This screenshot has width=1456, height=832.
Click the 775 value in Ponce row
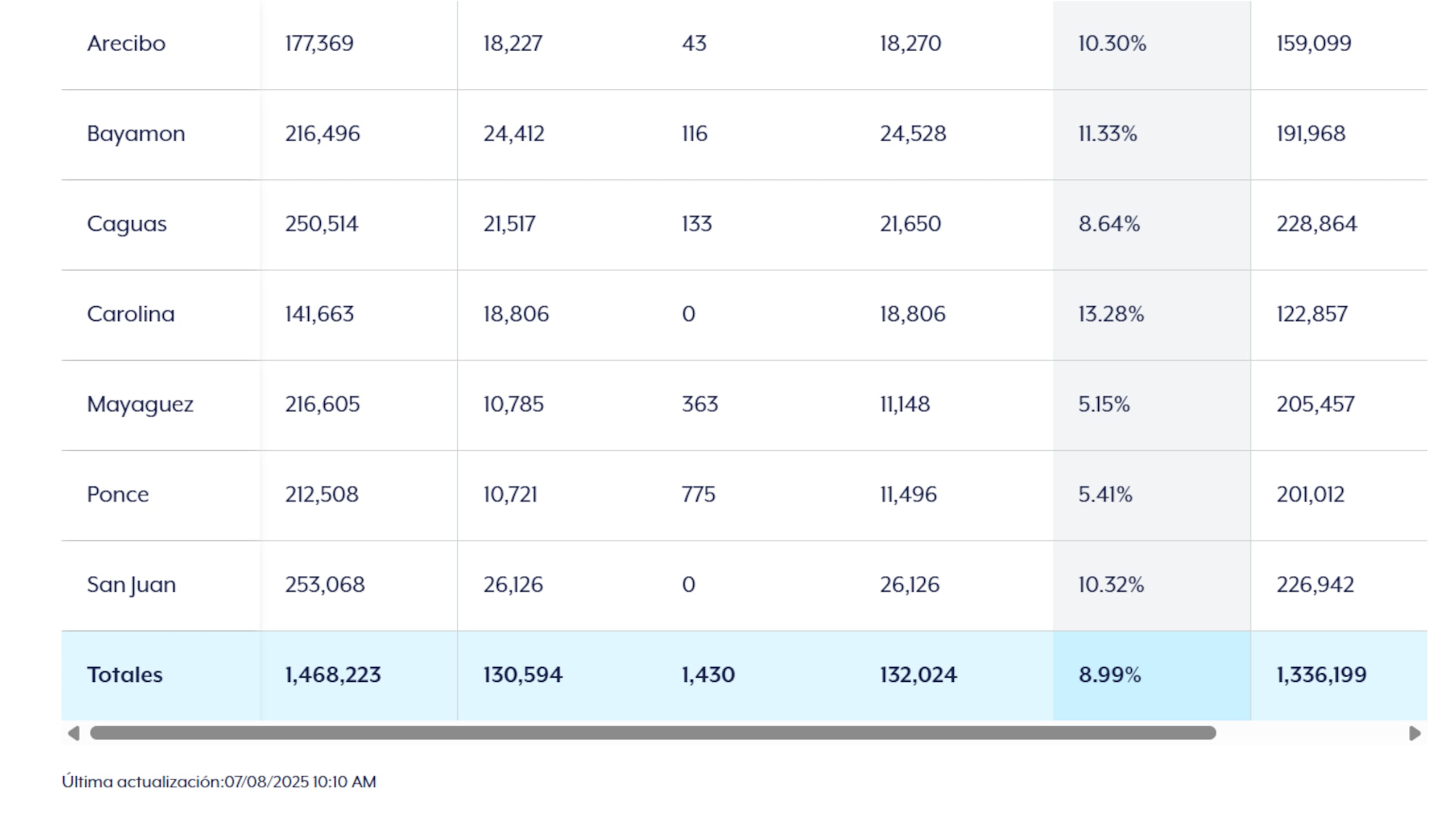[x=698, y=495]
